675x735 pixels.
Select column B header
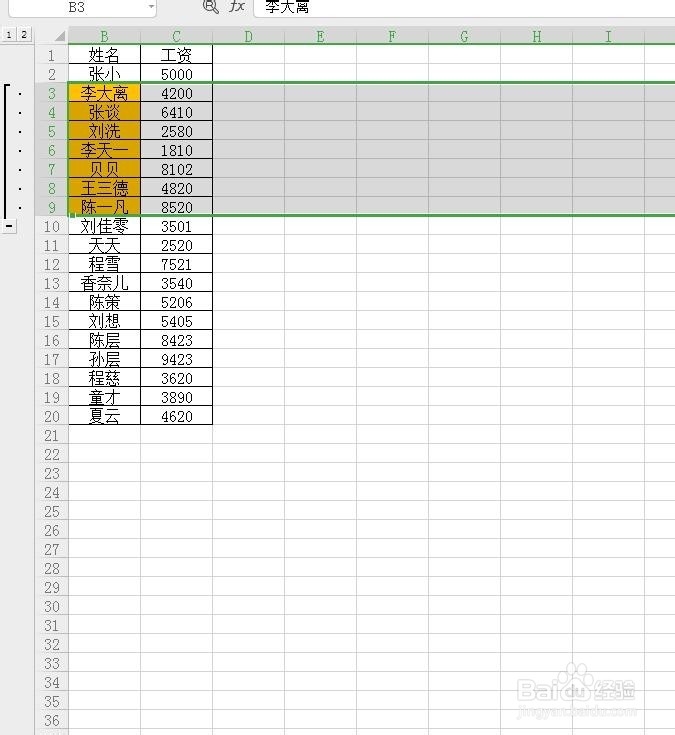(105, 36)
